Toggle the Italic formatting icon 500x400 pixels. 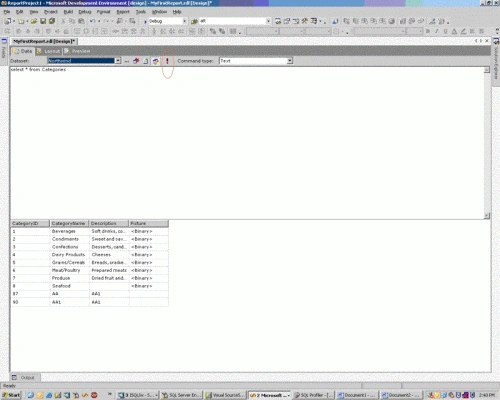click(436, 31)
